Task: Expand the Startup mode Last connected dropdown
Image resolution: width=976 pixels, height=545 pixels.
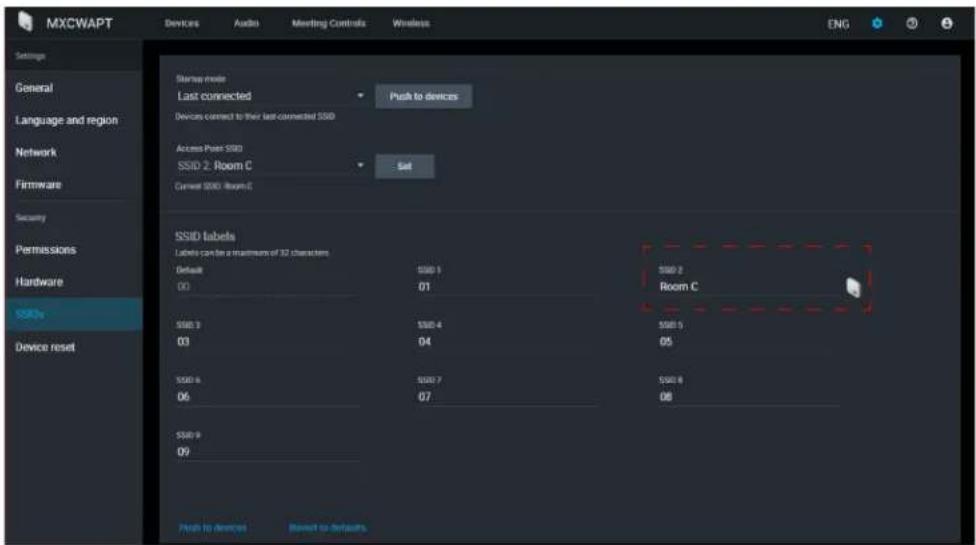Action: pos(270,96)
